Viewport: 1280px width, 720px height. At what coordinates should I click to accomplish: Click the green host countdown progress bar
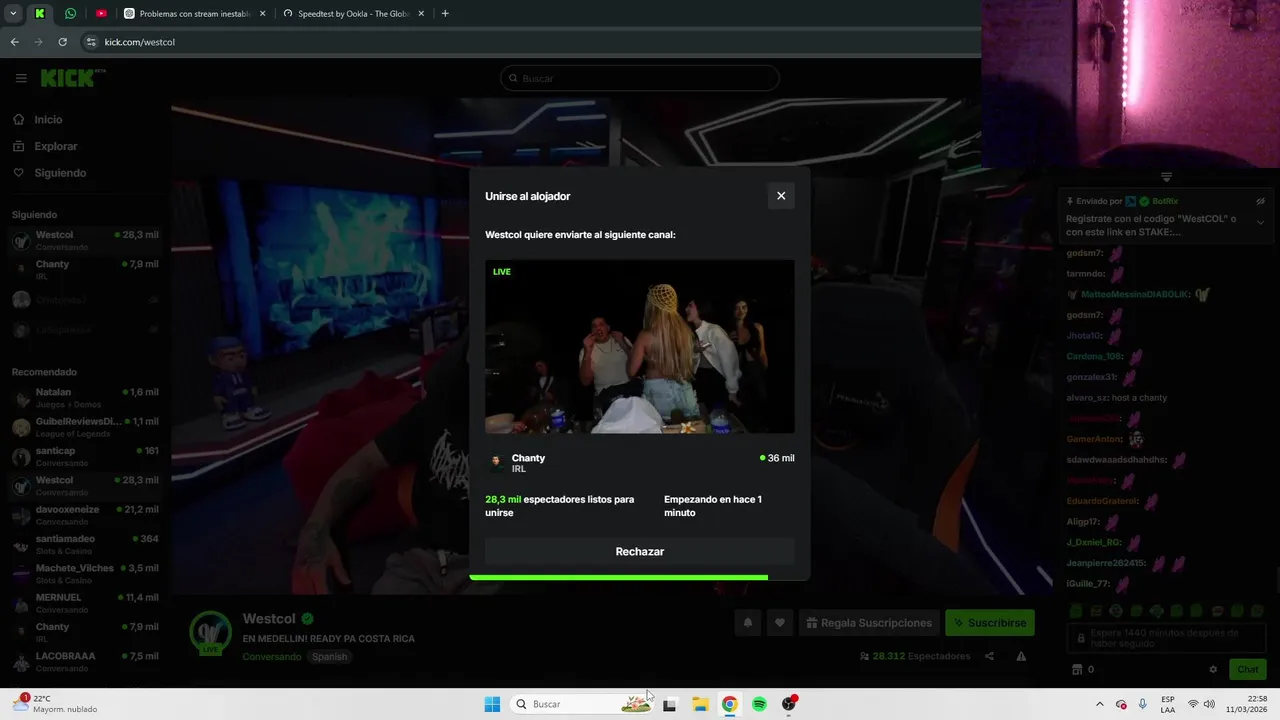pyautogui.click(x=619, y=577)
